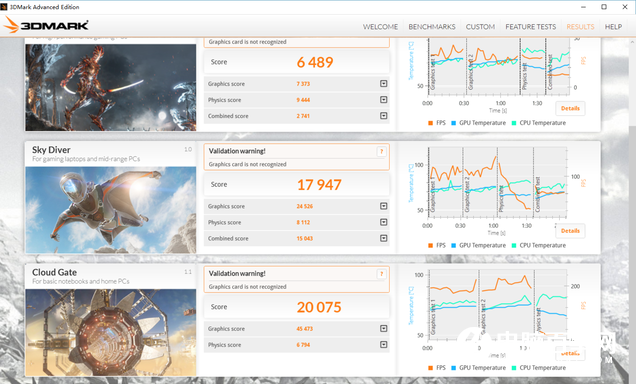Expand Fire Strike Combined score row
The image size is (636, 384).
[383, 116]
